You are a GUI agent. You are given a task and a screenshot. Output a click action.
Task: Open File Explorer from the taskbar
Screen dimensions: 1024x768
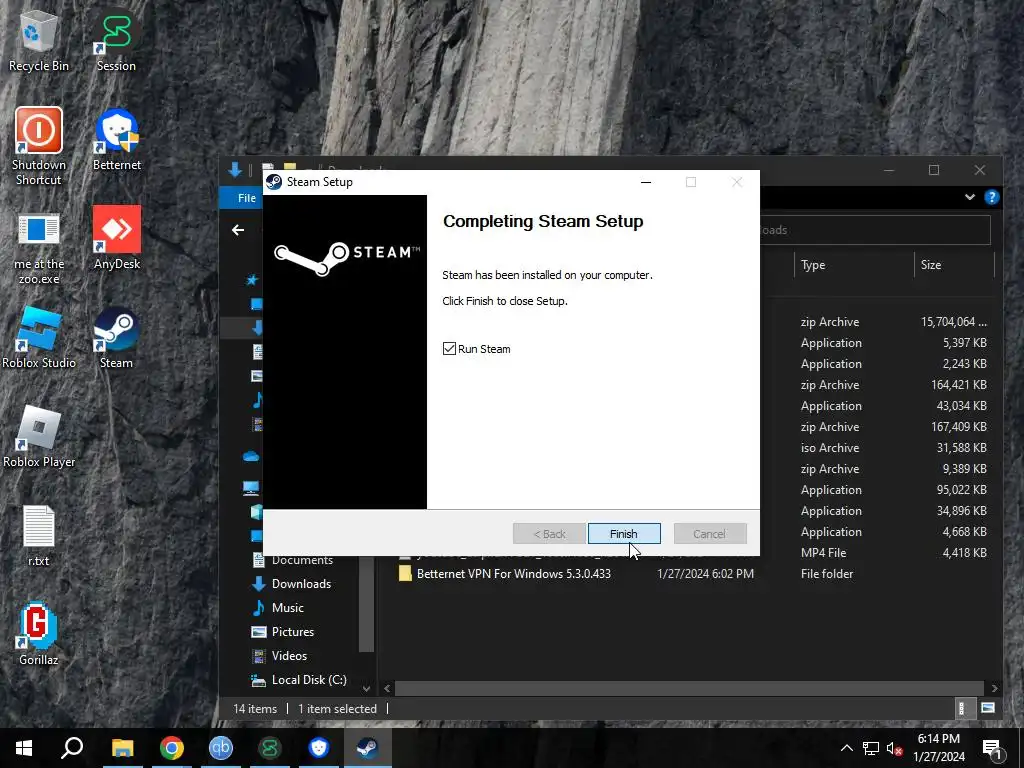(122, 748)
